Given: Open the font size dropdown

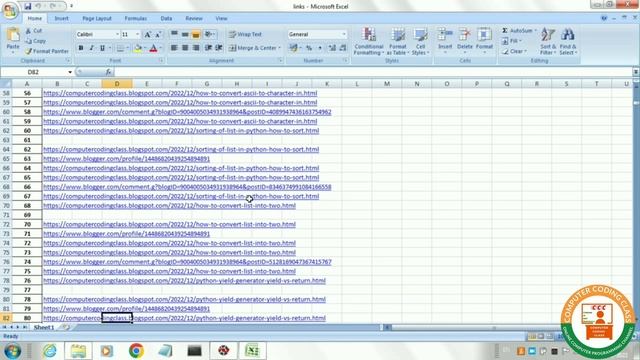Looking at the screenshot, I should [x=138, y=35].
